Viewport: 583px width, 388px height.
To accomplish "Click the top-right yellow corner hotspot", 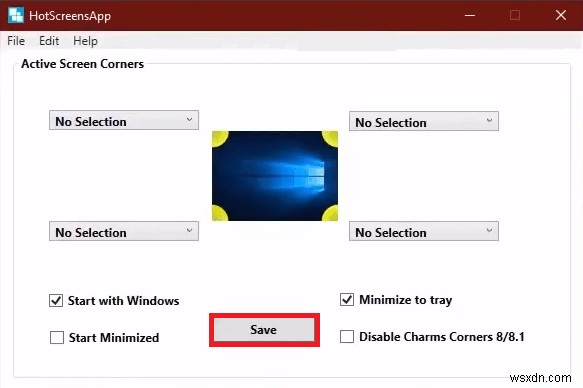I will point(330,139).
